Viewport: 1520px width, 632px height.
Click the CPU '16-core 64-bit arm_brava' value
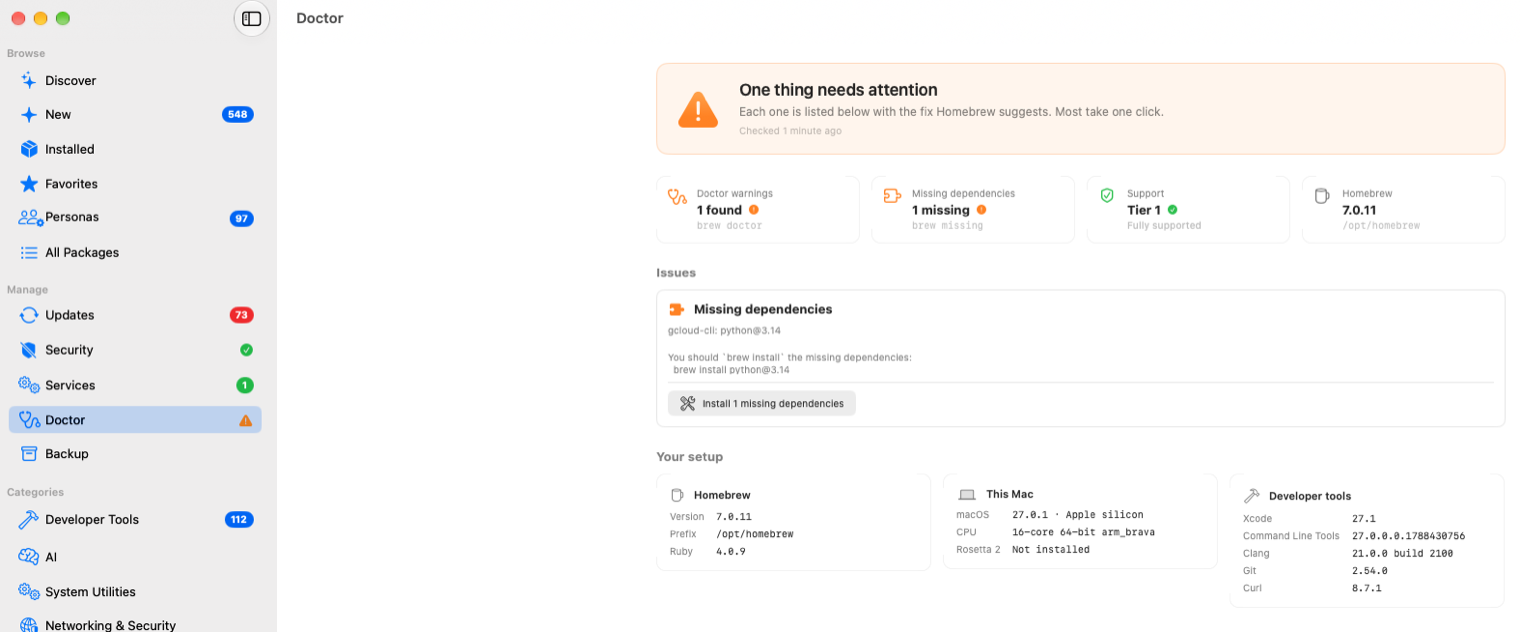click(x=1083, y=532)
